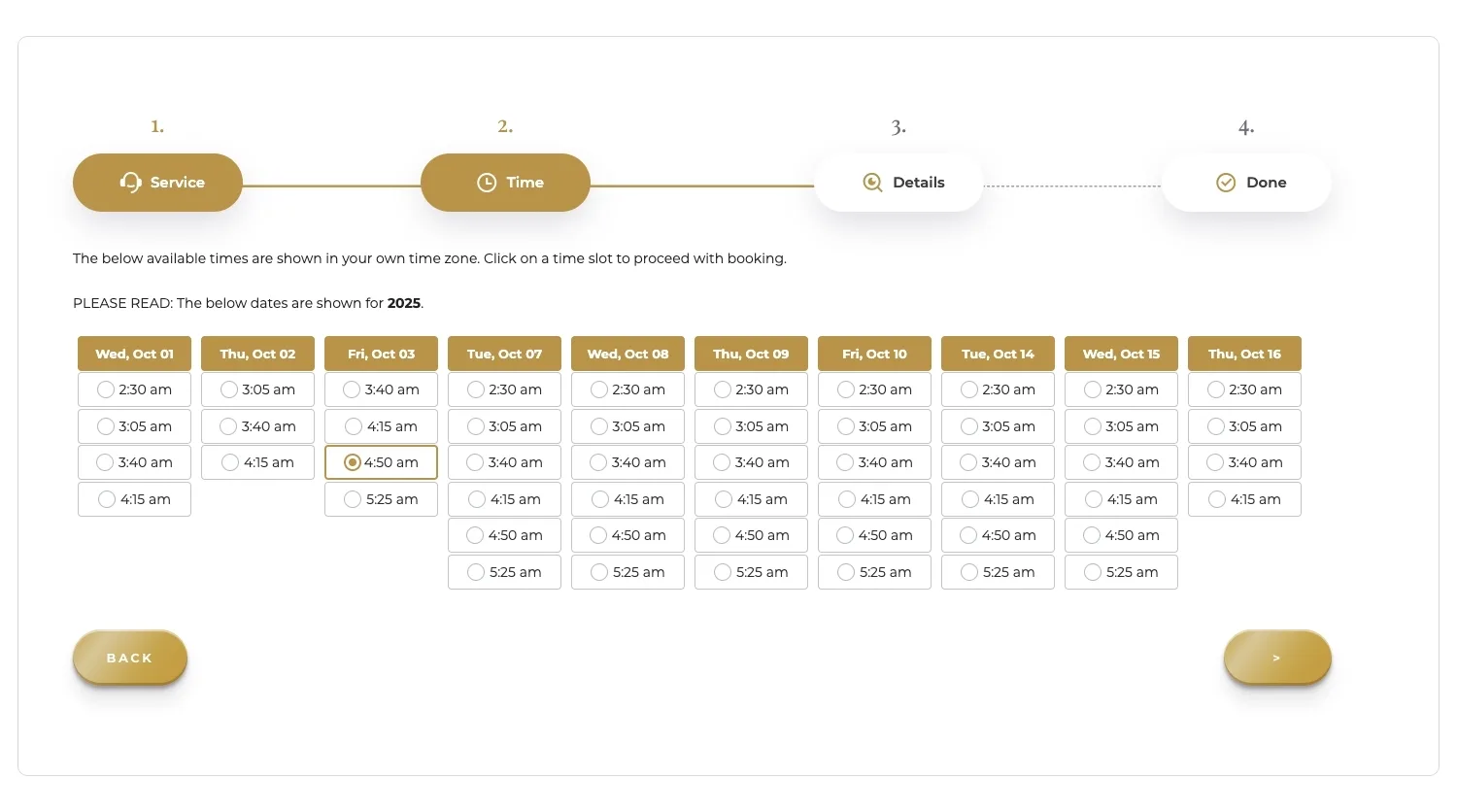Select the 5:25 am slot on Fri, Oct 03
Screen dimensions: 1457x812
coord(381,499)
